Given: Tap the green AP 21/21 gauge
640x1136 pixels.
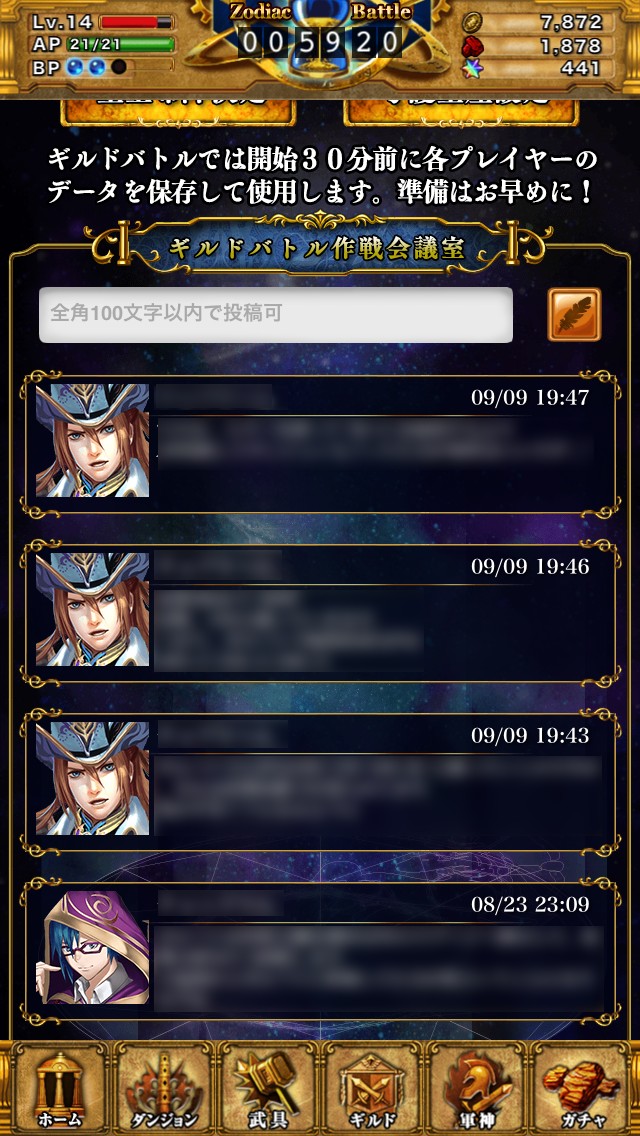Looking at the screenshot, I should click(x=120, y=44).
